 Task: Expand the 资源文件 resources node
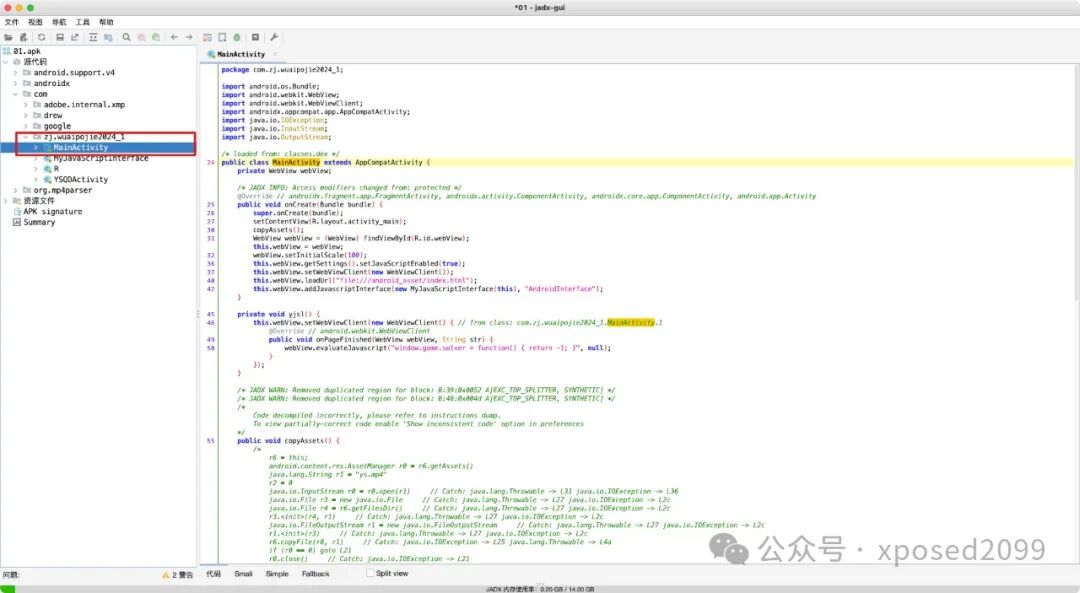point(6,200)
